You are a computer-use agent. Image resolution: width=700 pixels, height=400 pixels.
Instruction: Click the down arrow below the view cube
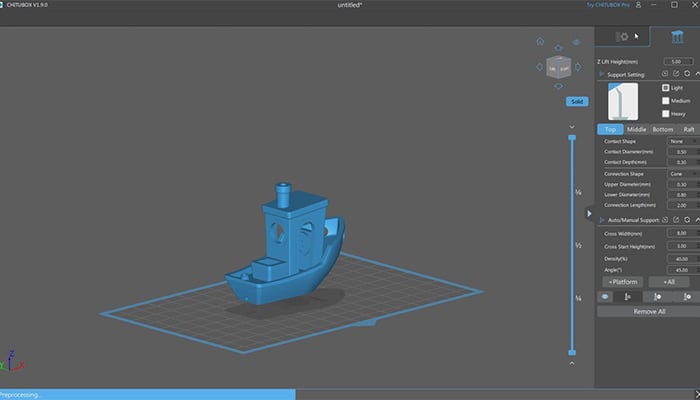tap(558, 86)
